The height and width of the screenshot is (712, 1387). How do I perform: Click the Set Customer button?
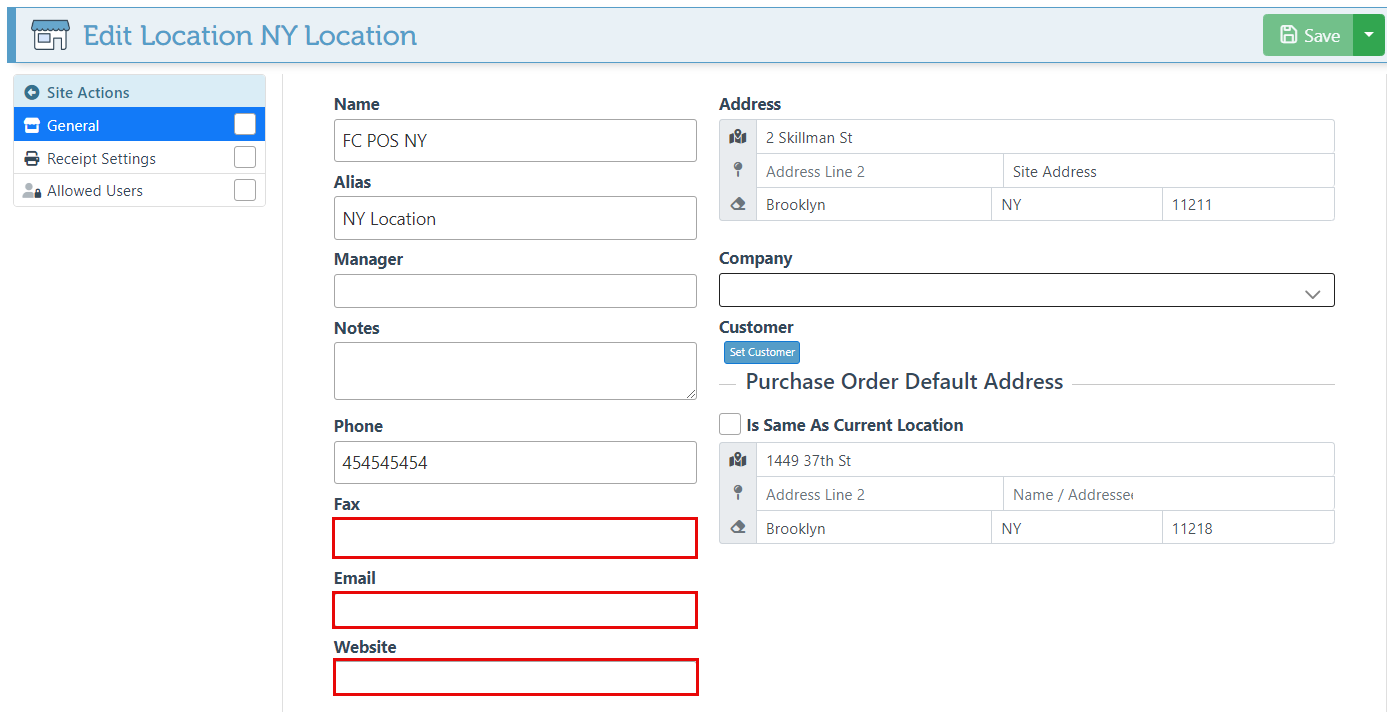762,352
